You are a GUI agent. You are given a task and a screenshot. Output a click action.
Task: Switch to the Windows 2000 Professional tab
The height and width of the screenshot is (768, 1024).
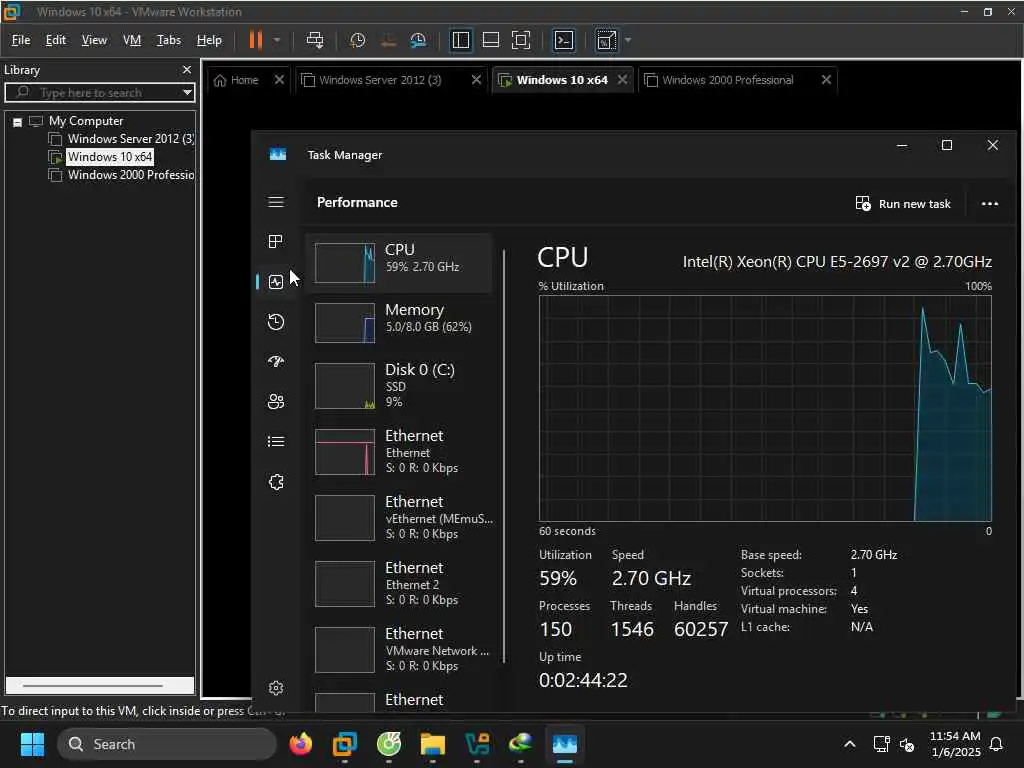(x=728, y=80)
